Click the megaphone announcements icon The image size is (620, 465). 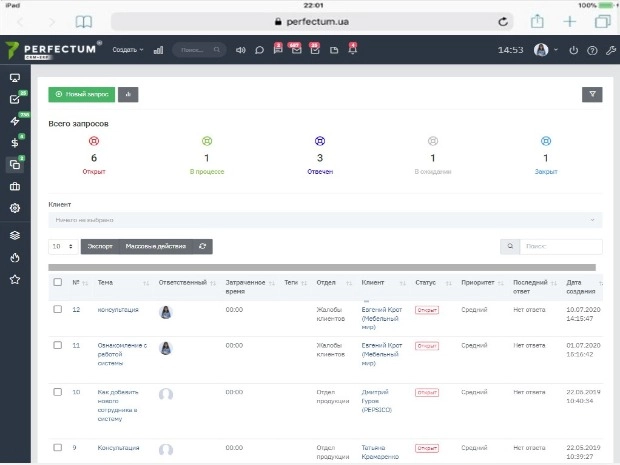pyautogui.click(x=241, y=50)
